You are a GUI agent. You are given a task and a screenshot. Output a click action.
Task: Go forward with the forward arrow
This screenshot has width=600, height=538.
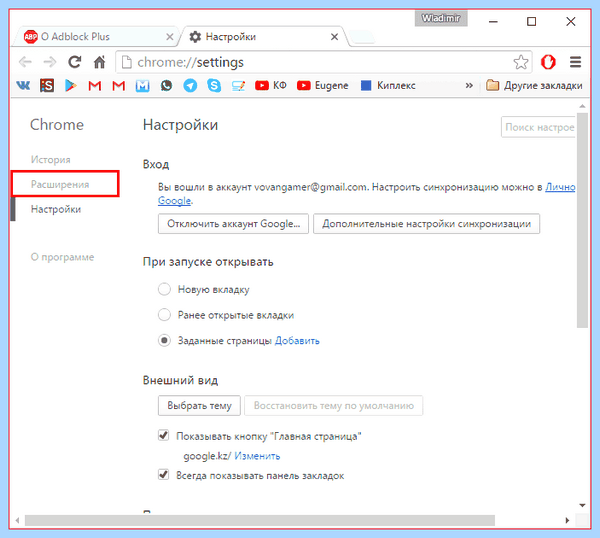pyautogui.click(x=50, y=62)
